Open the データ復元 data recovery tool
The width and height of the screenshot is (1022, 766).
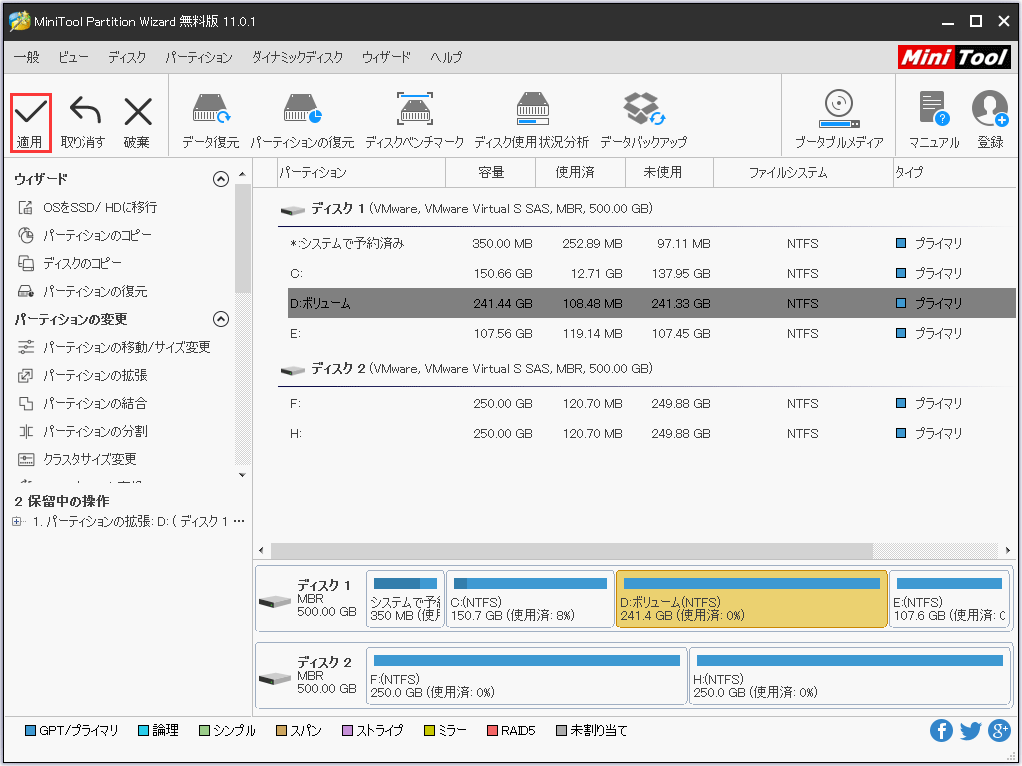click(x=210, y=112)
